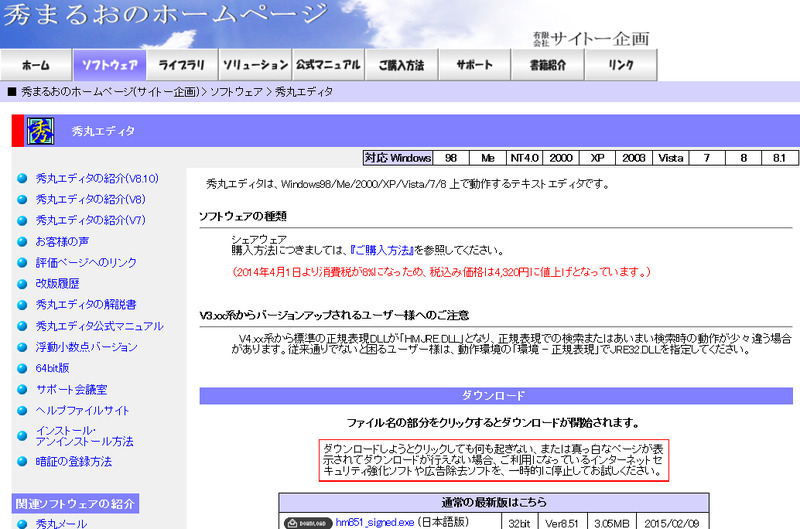
Task: Open the ホーム navigation tab
Action: [35, 65]
